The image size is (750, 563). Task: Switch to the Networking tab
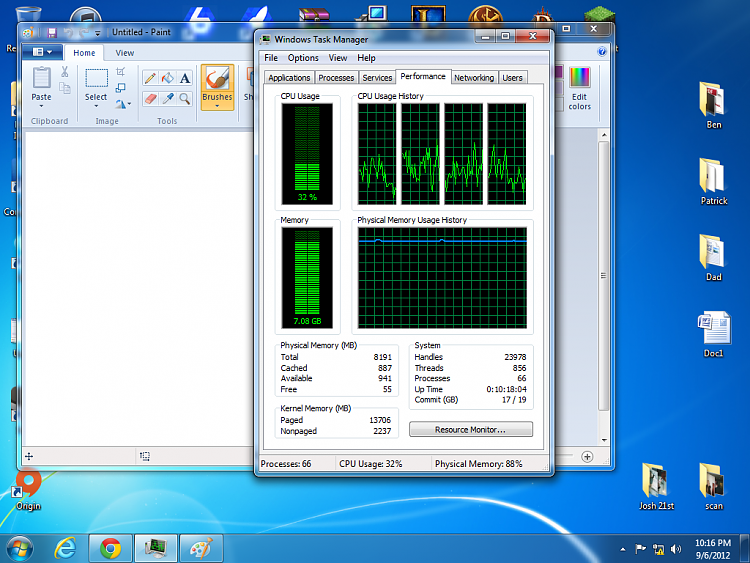tap(474, 77)
